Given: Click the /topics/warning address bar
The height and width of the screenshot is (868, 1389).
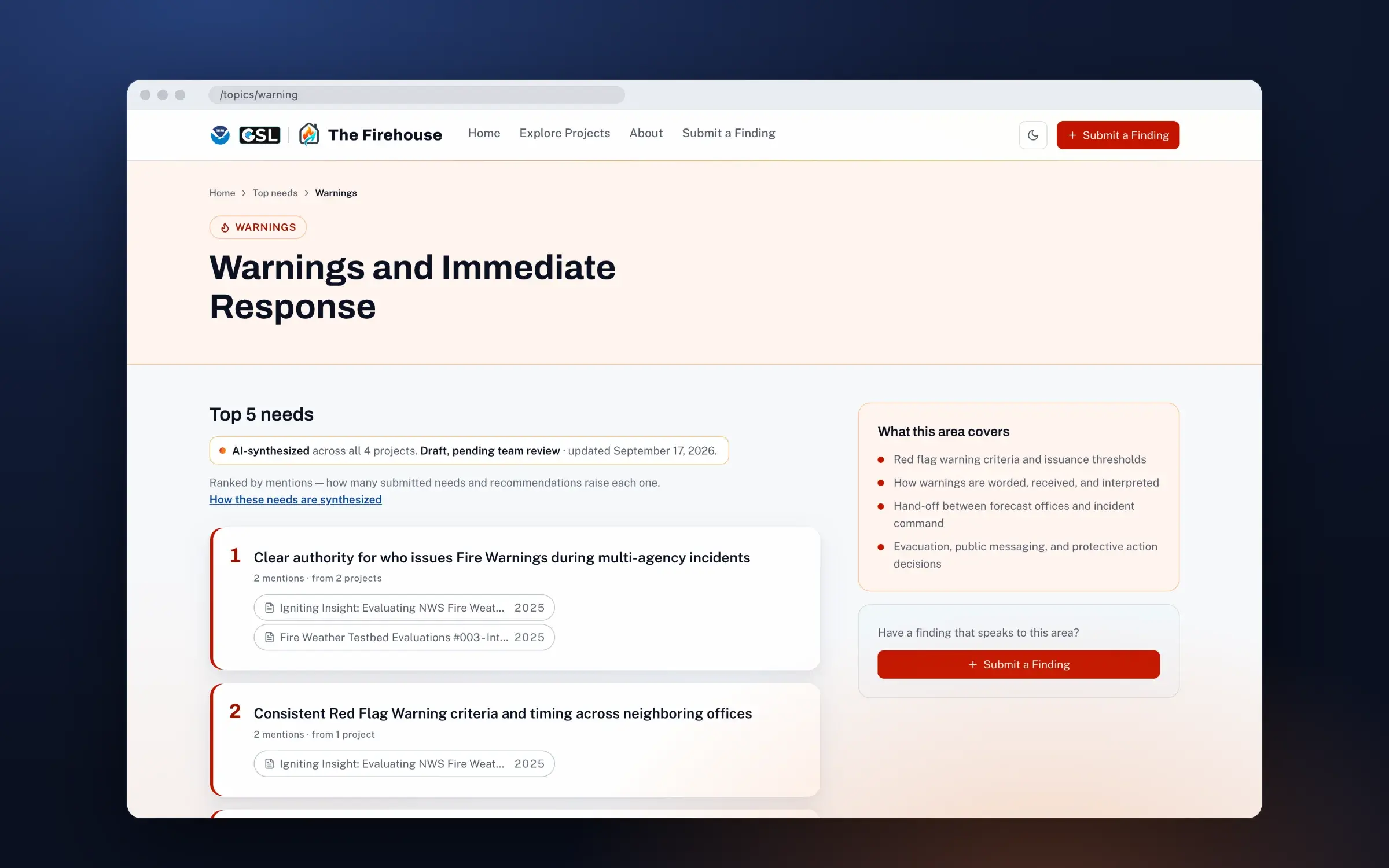Looking at the screenshot, I should pos(417,94).
